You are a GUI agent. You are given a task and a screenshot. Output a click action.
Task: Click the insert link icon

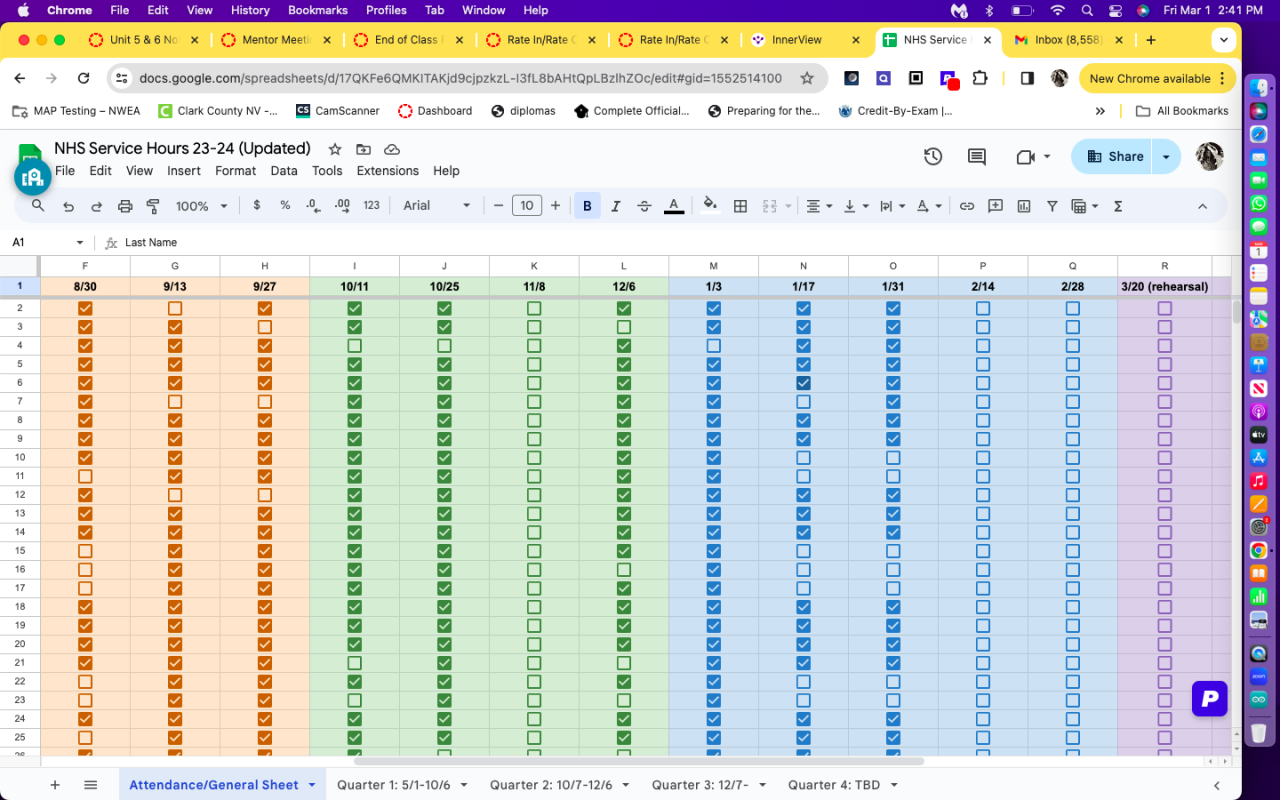pos(967,206)
